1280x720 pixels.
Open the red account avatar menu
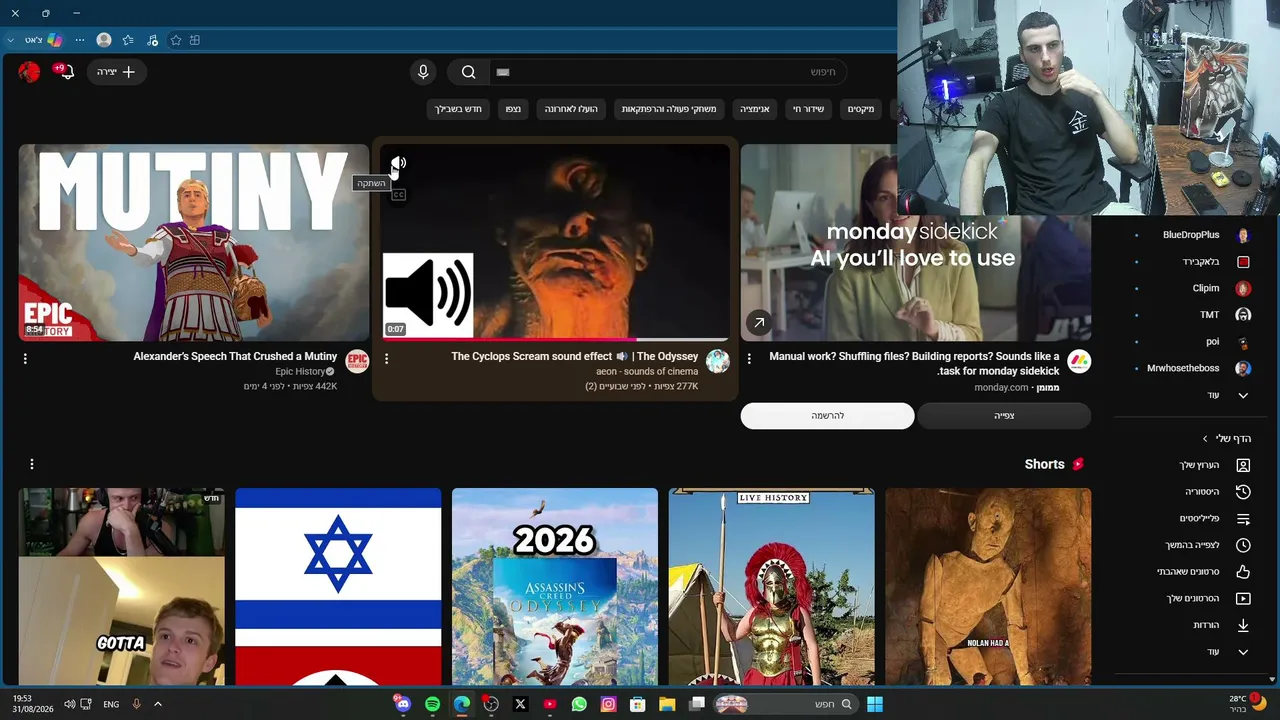(x=29, y=72)
